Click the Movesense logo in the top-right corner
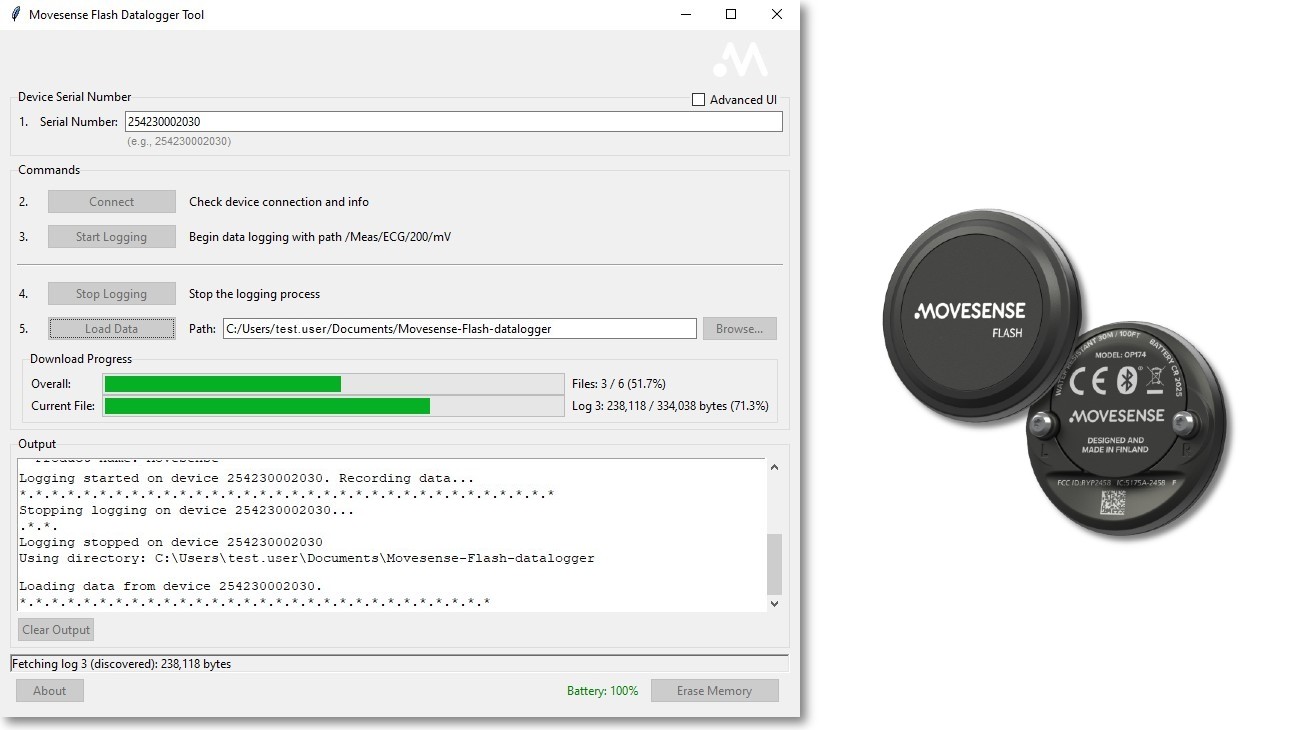Screen dimensions: 1298x730 (740, 60)
